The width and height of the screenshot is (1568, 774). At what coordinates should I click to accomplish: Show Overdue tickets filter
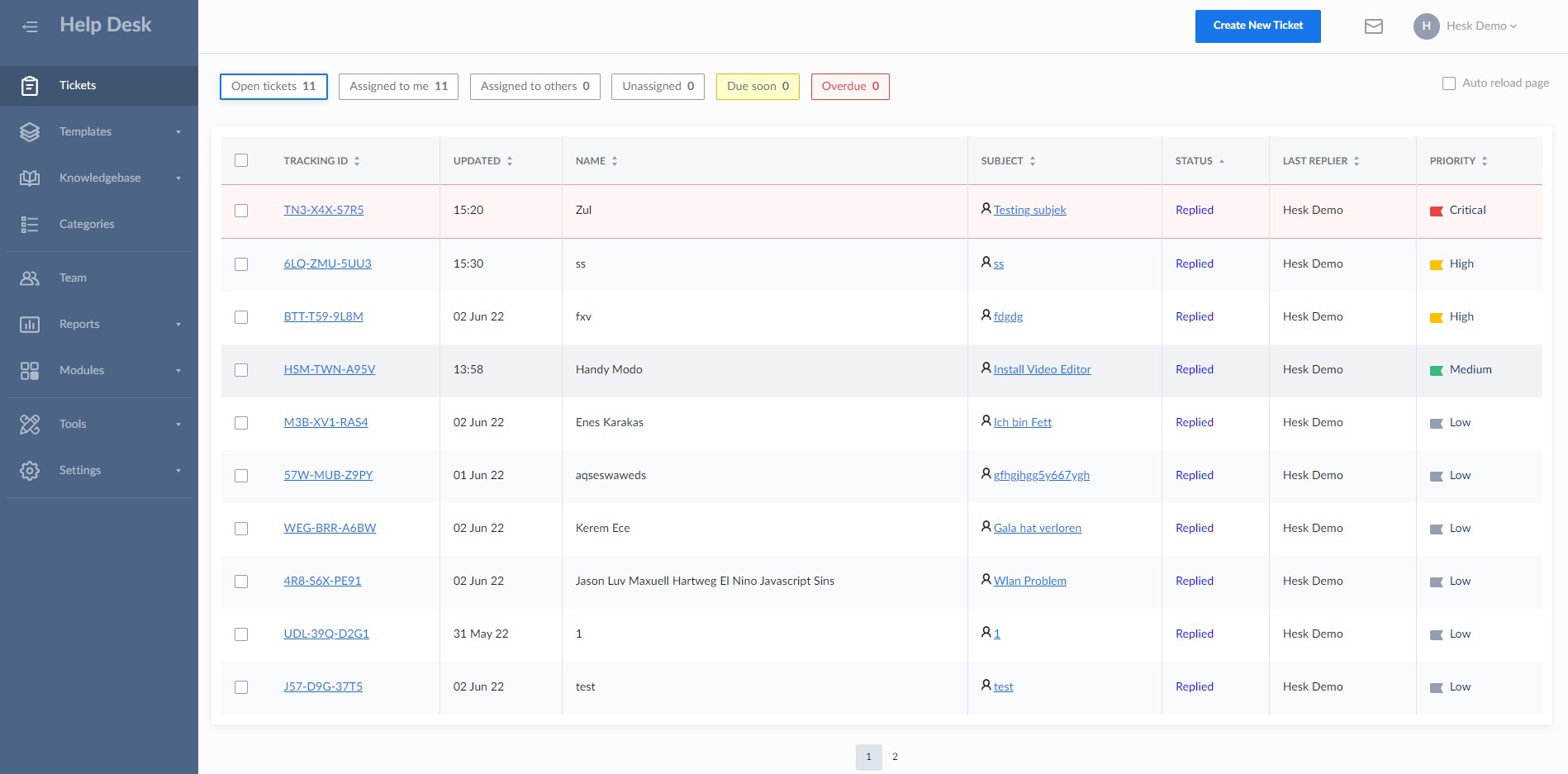coord(850,87)
